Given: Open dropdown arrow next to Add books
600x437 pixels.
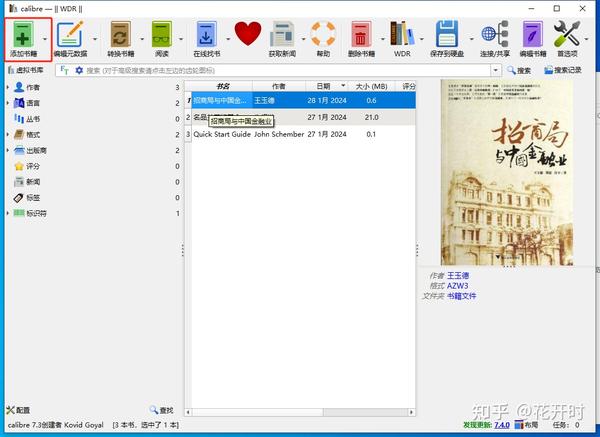Looking at the screenshot, I should pyautogui.click(x=45, y=39).
